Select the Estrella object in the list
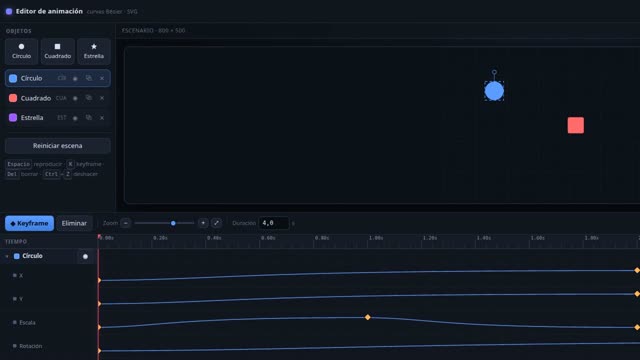This screenshot has width=640, height=360. [58, 118]
